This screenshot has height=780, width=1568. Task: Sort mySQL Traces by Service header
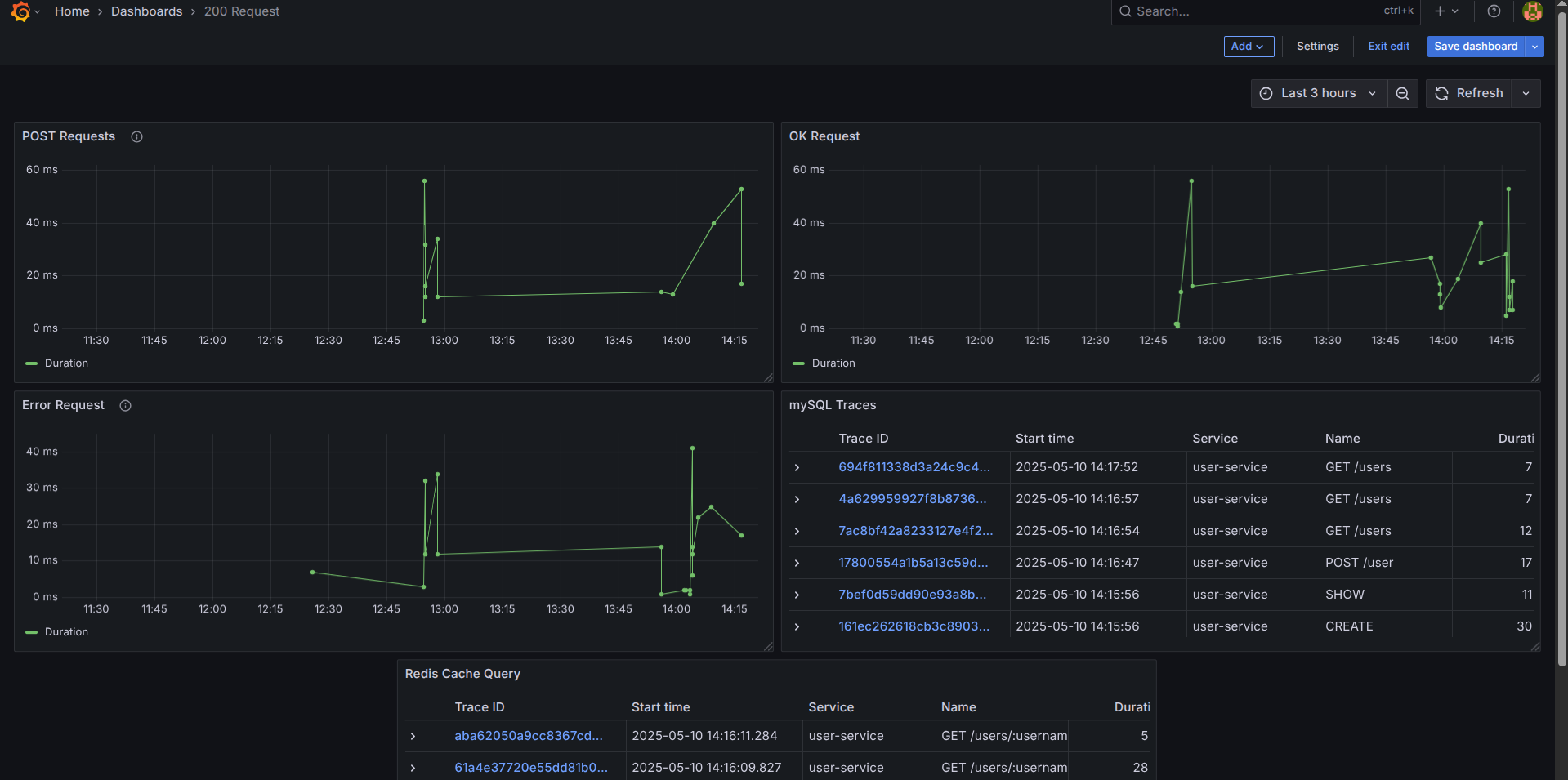(1214, 439)
